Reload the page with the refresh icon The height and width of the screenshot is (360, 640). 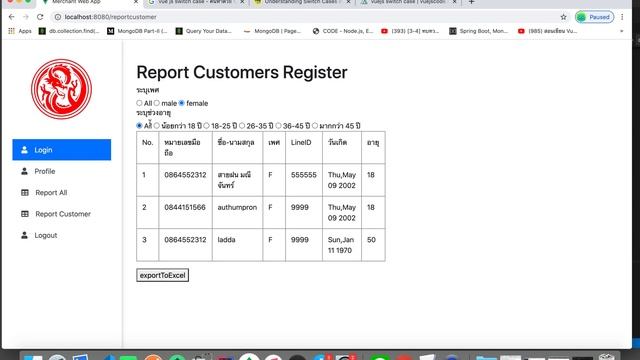(x=40, y=17)
